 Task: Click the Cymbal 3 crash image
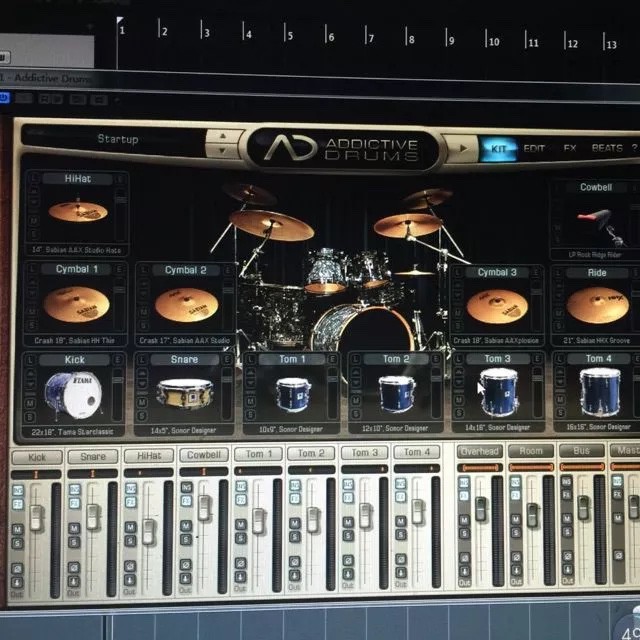[497, 305]
